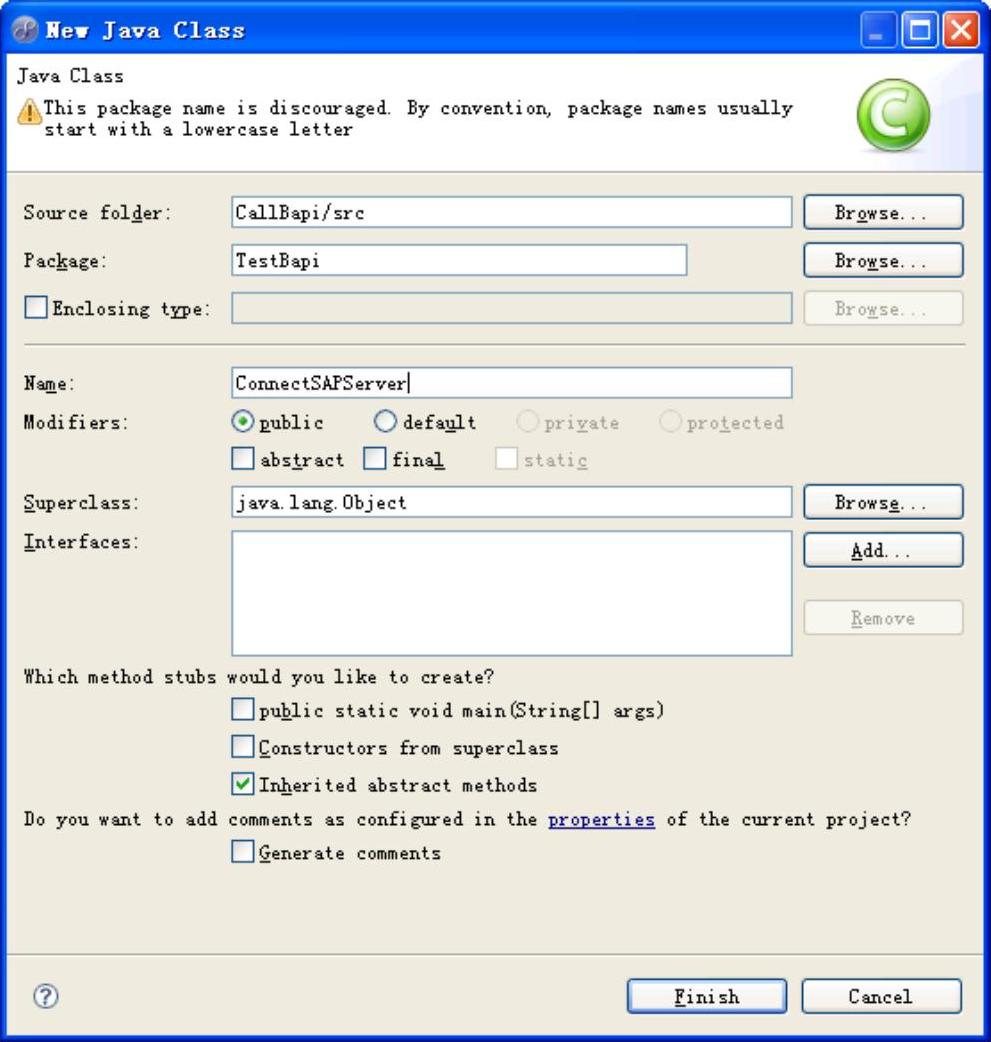
Task: Browse for the Superclass
Action: tap(883, 502)
